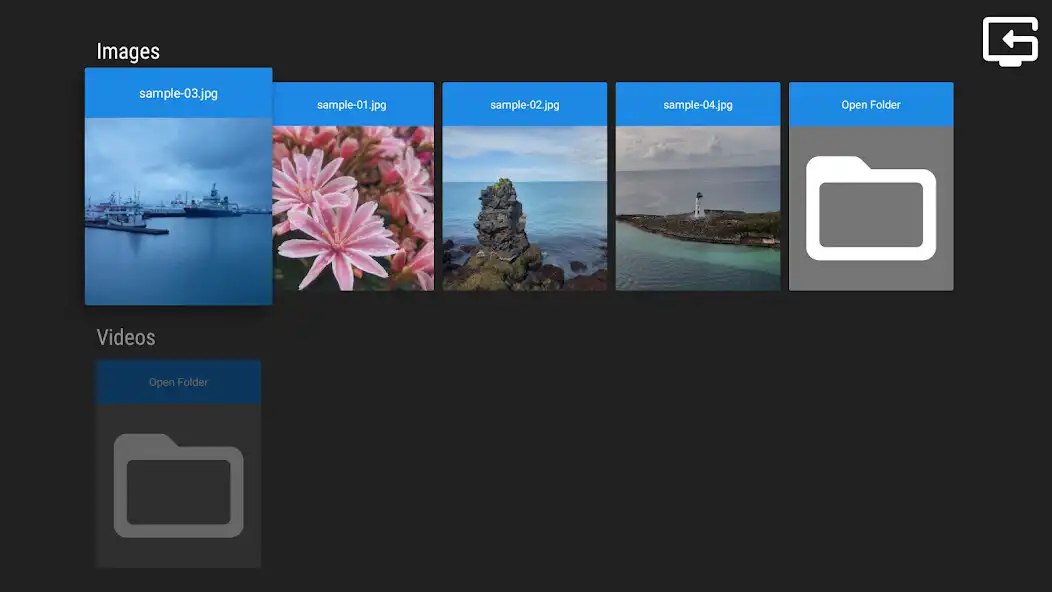
Task: Click the sample-03.jpg title bar
Action: [178, 92]
